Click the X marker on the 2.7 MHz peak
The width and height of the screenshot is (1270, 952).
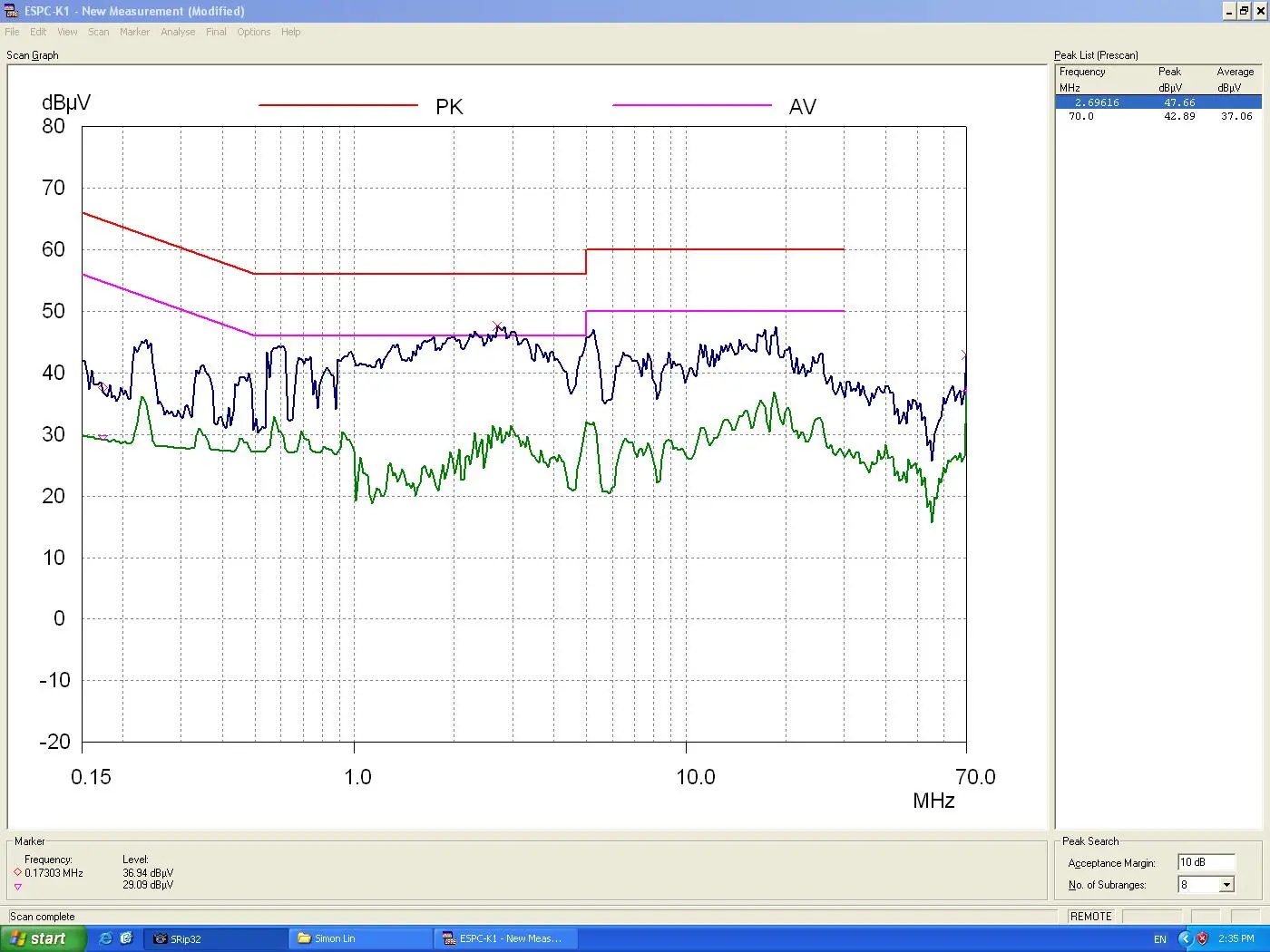coord(497,326)
